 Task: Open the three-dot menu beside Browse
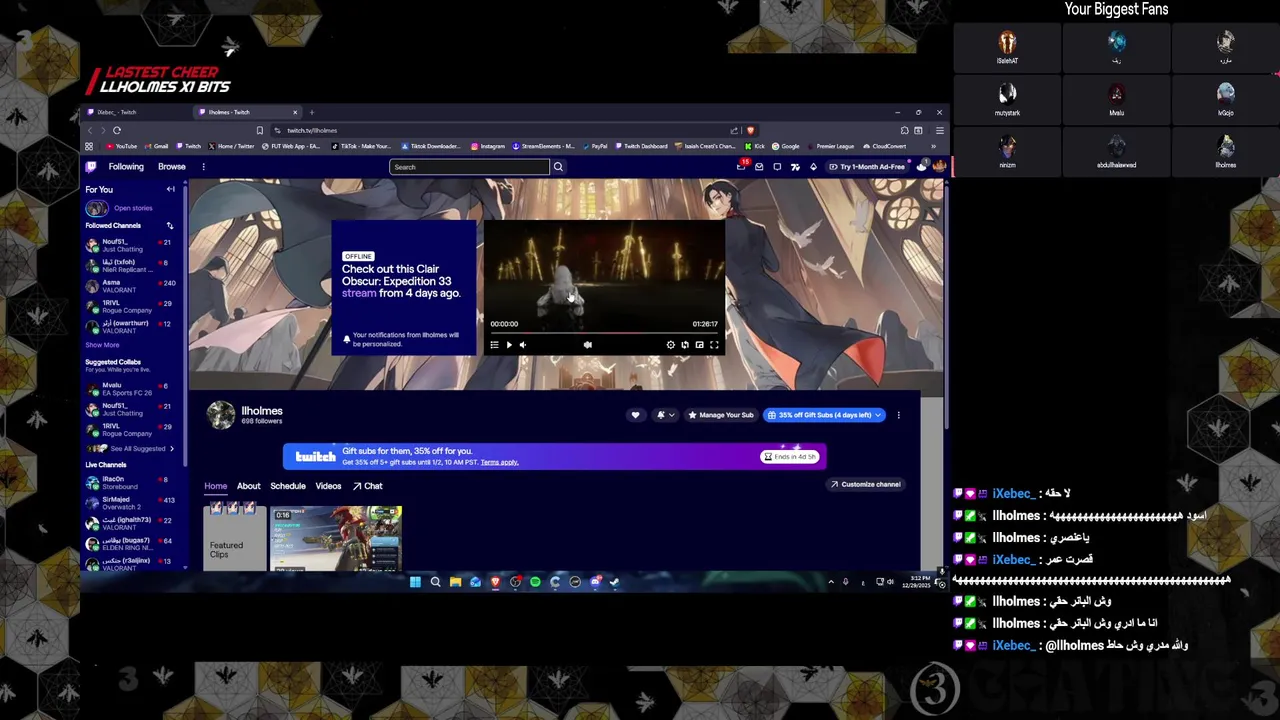point(203,167)
